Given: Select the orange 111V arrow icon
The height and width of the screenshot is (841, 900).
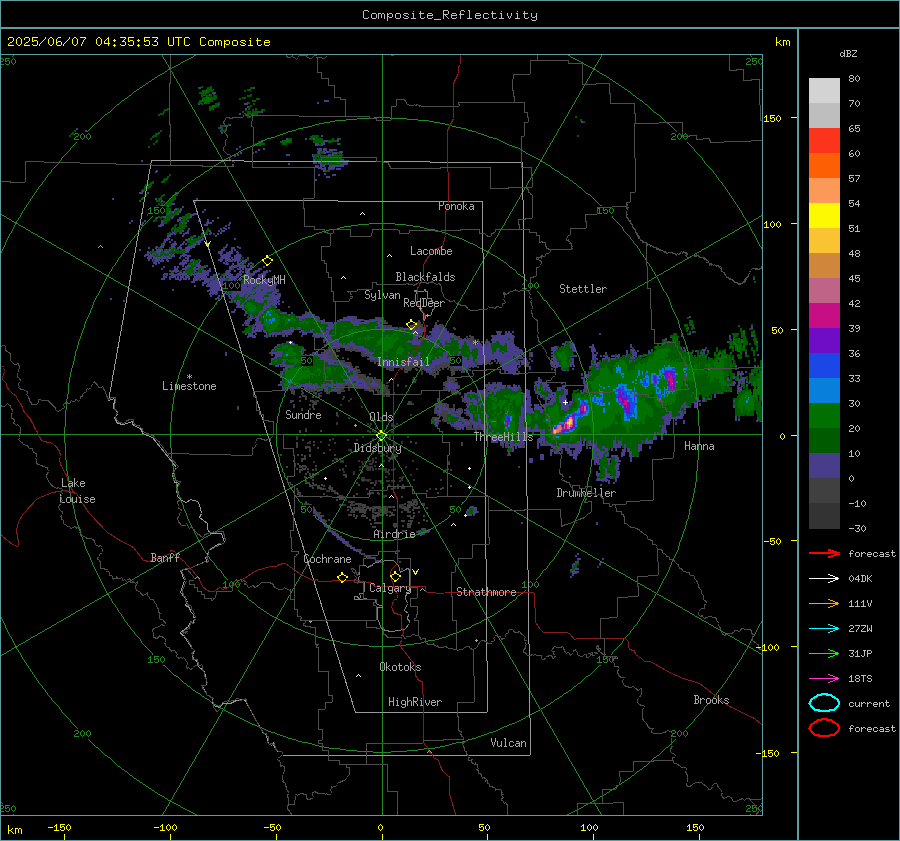Looking at the screenshot, I should click(824, 603).
